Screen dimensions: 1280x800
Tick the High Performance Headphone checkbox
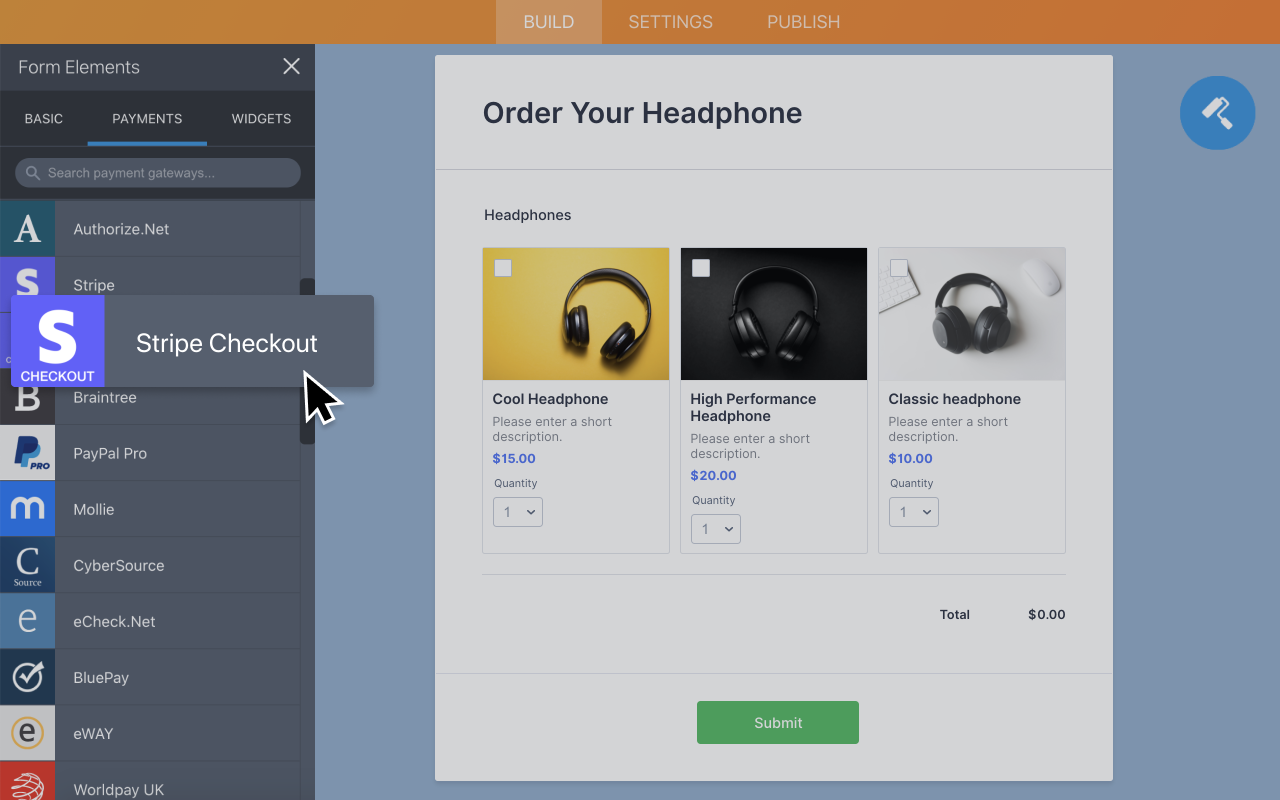click(701, 268)
